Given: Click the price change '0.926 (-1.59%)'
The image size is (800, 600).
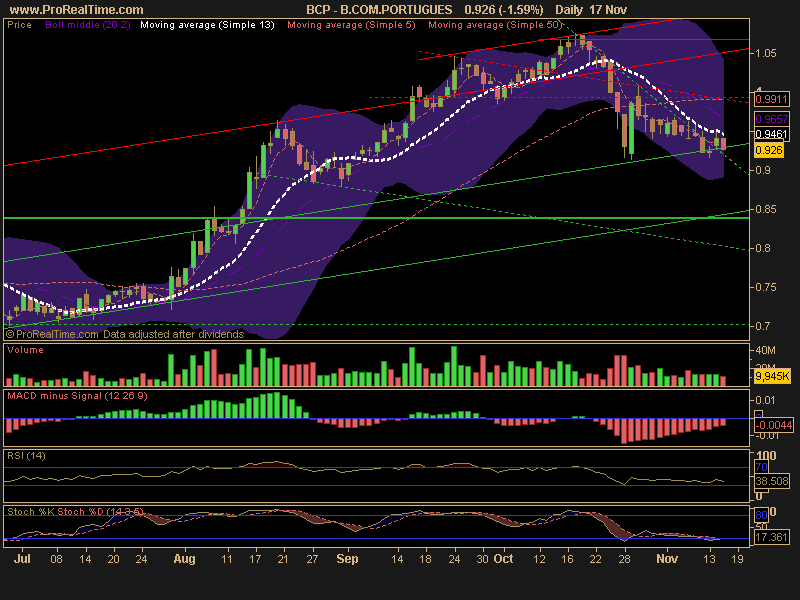Looking at the screenshot, I should (x=504, y=10).
